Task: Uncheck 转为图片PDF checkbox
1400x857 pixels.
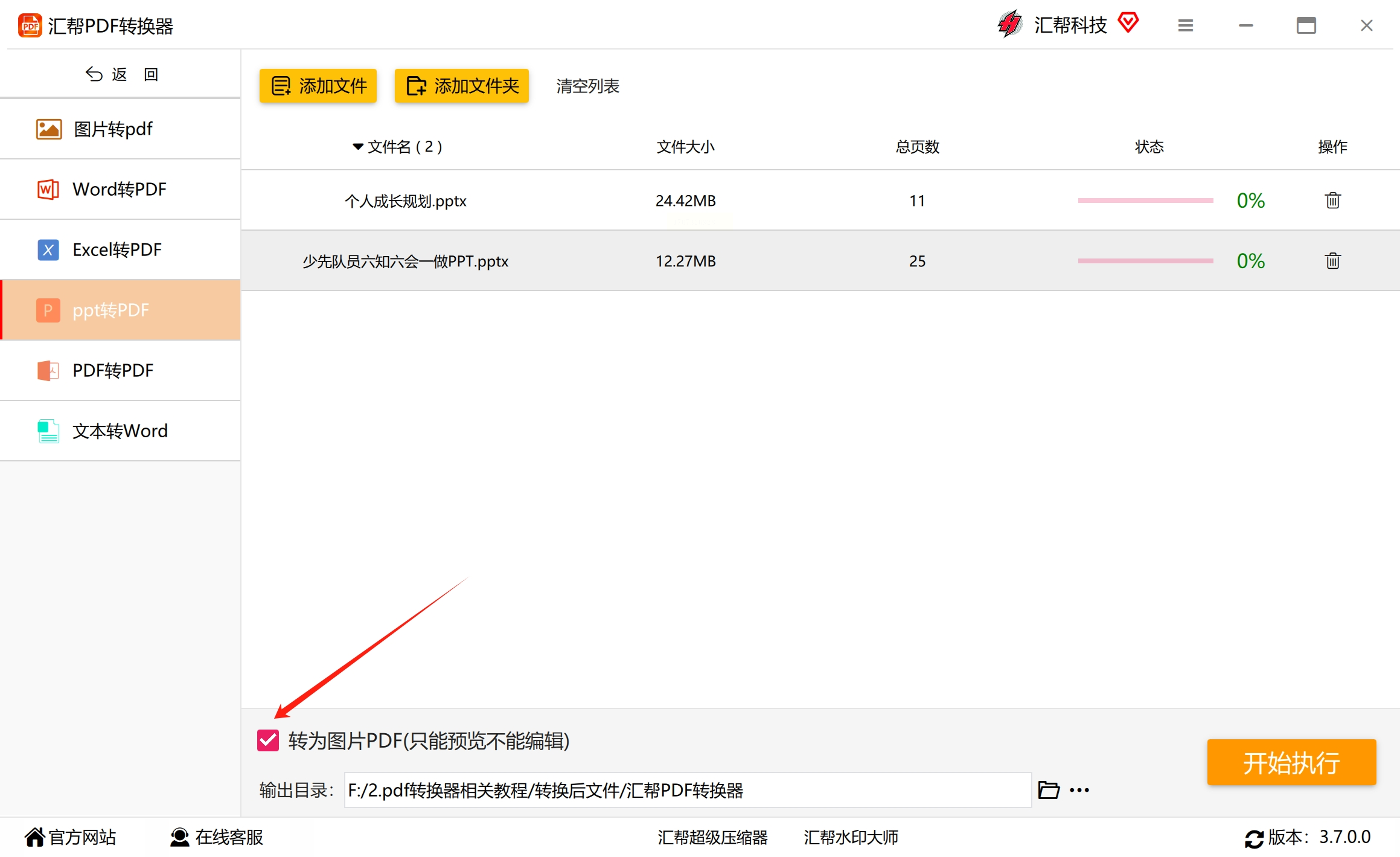Action: coord(268,740)
